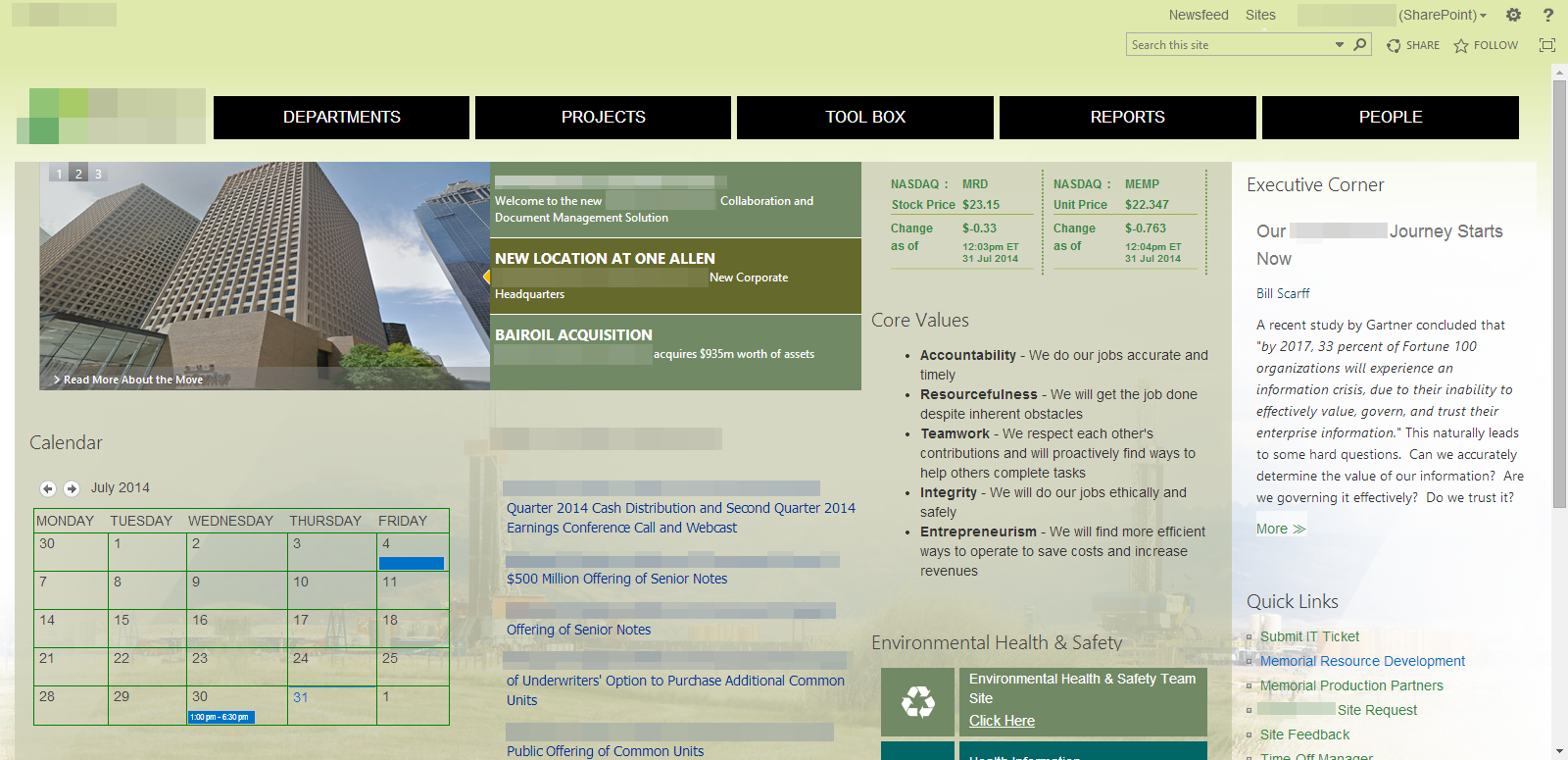The height and width of the screenshot is (760, 1568).
Task: Click the More chevron arrow icon
Action: (1299, 530)
